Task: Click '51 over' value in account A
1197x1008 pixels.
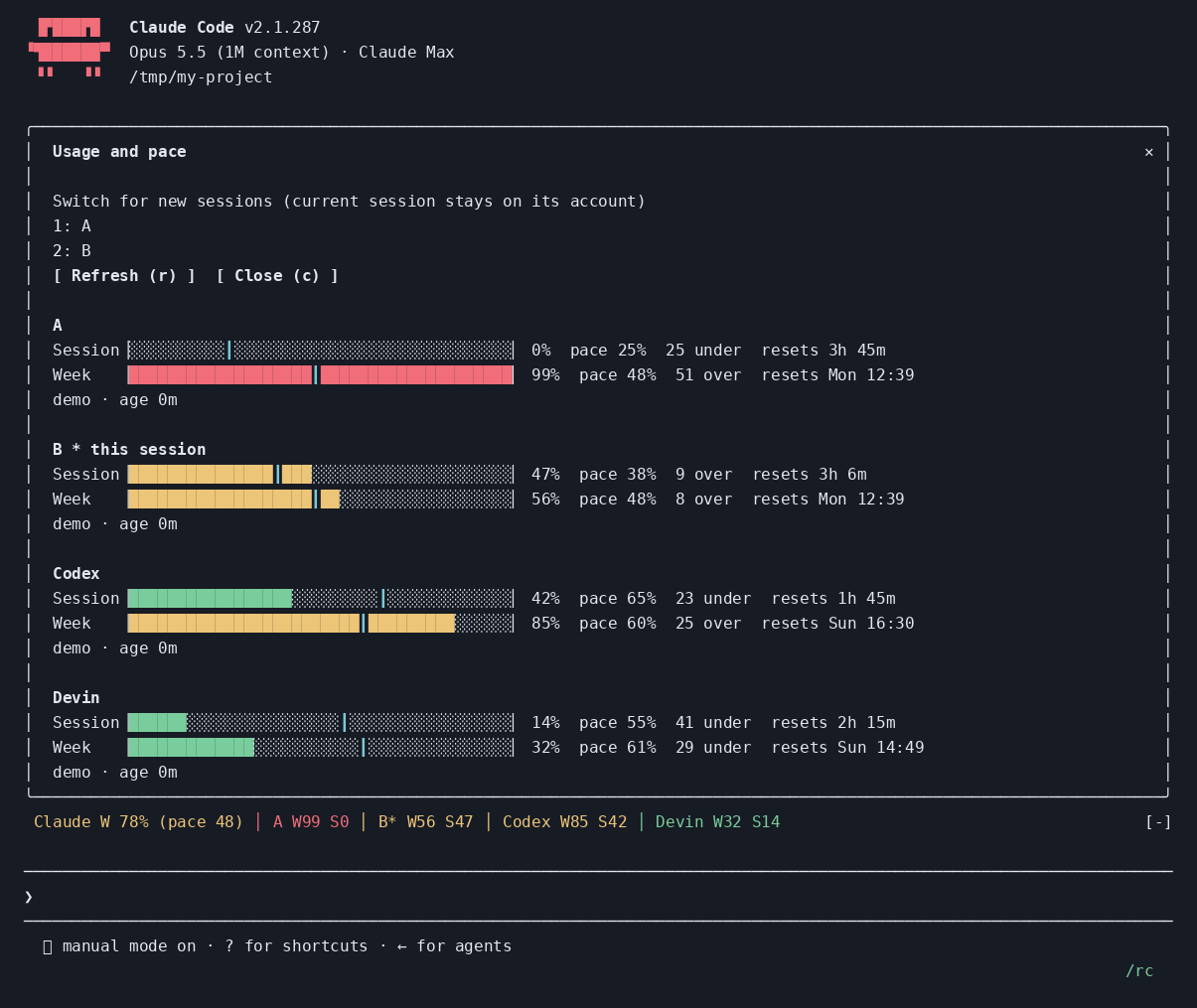Action: pos(708,375)
